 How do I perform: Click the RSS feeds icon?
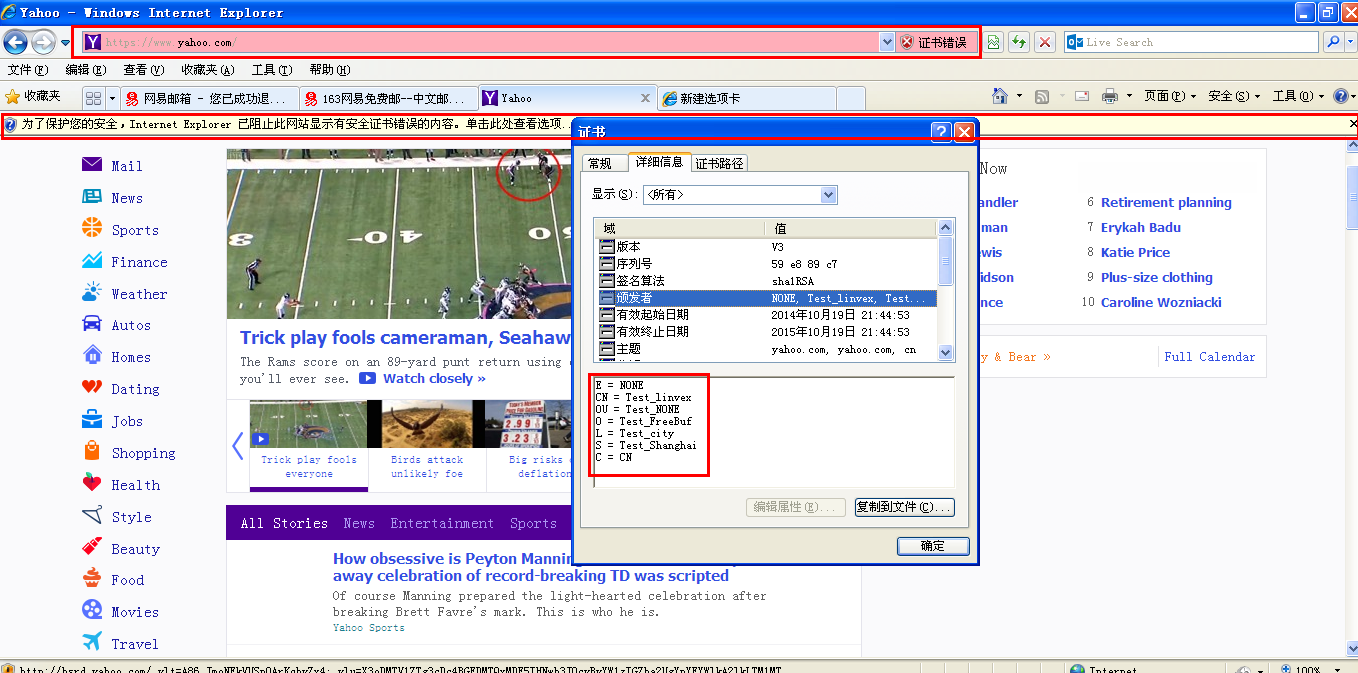tap(1042, 96)
